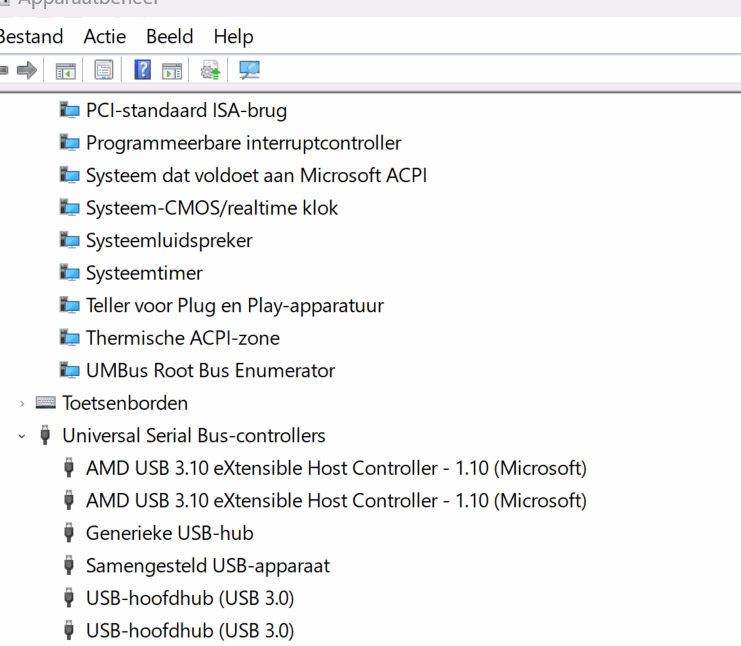The image size is (741, 646).
Task: Click the update driver toolbar icon
Action: coord(210,70)
